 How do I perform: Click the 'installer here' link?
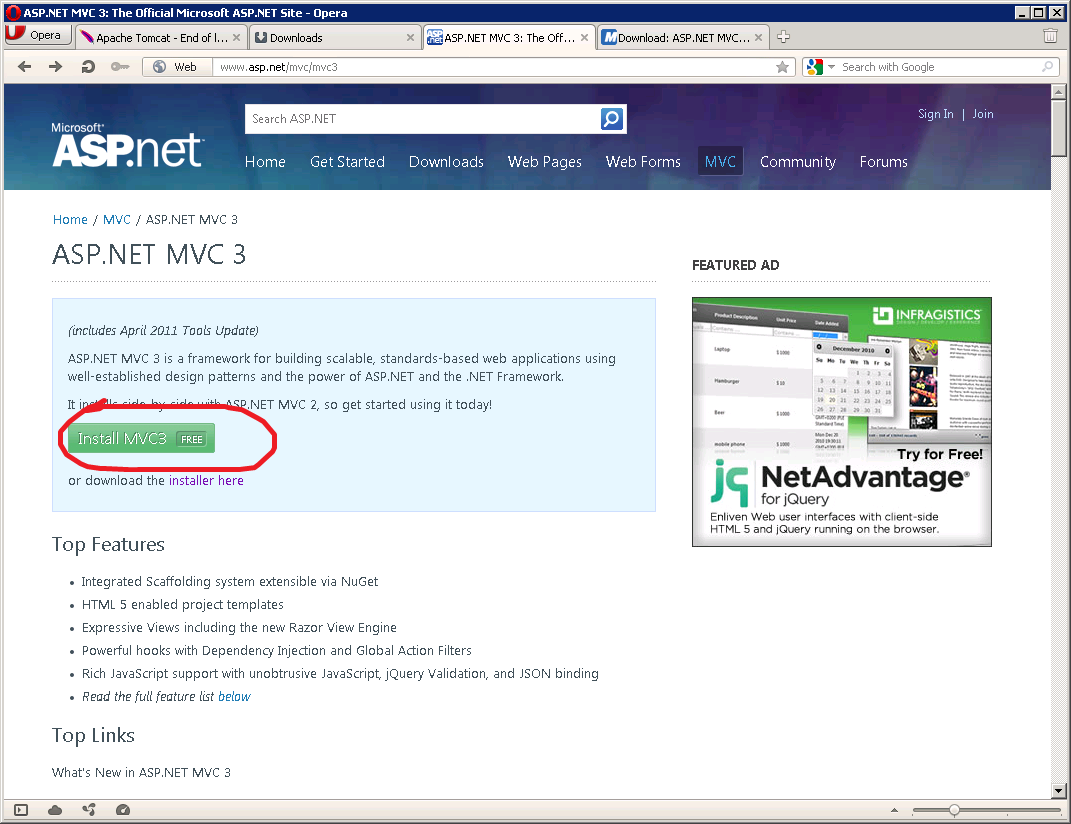(206, 480)
